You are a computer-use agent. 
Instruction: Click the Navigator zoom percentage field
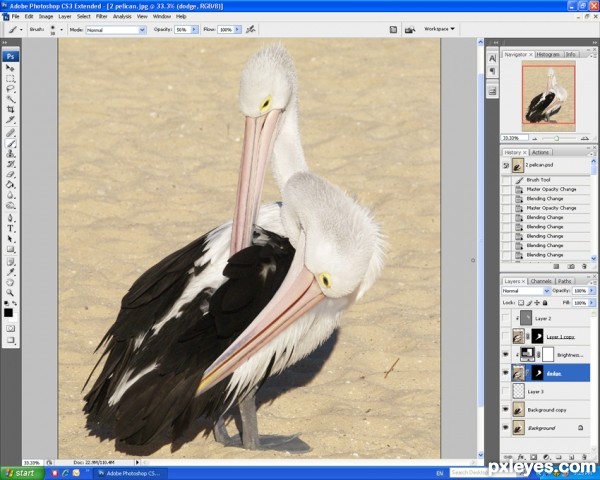click(x=514, y=138)
